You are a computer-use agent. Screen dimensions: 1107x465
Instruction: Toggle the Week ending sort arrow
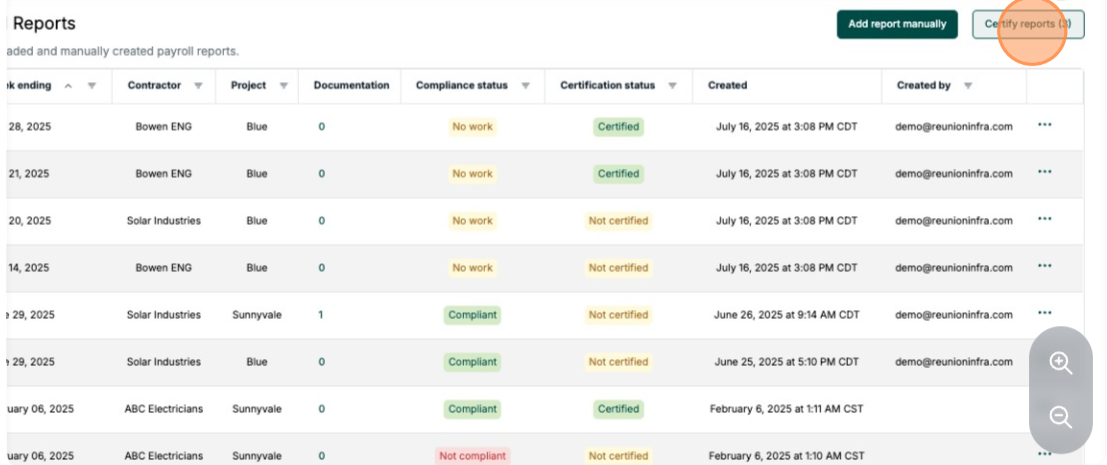[x=68, y=86]
